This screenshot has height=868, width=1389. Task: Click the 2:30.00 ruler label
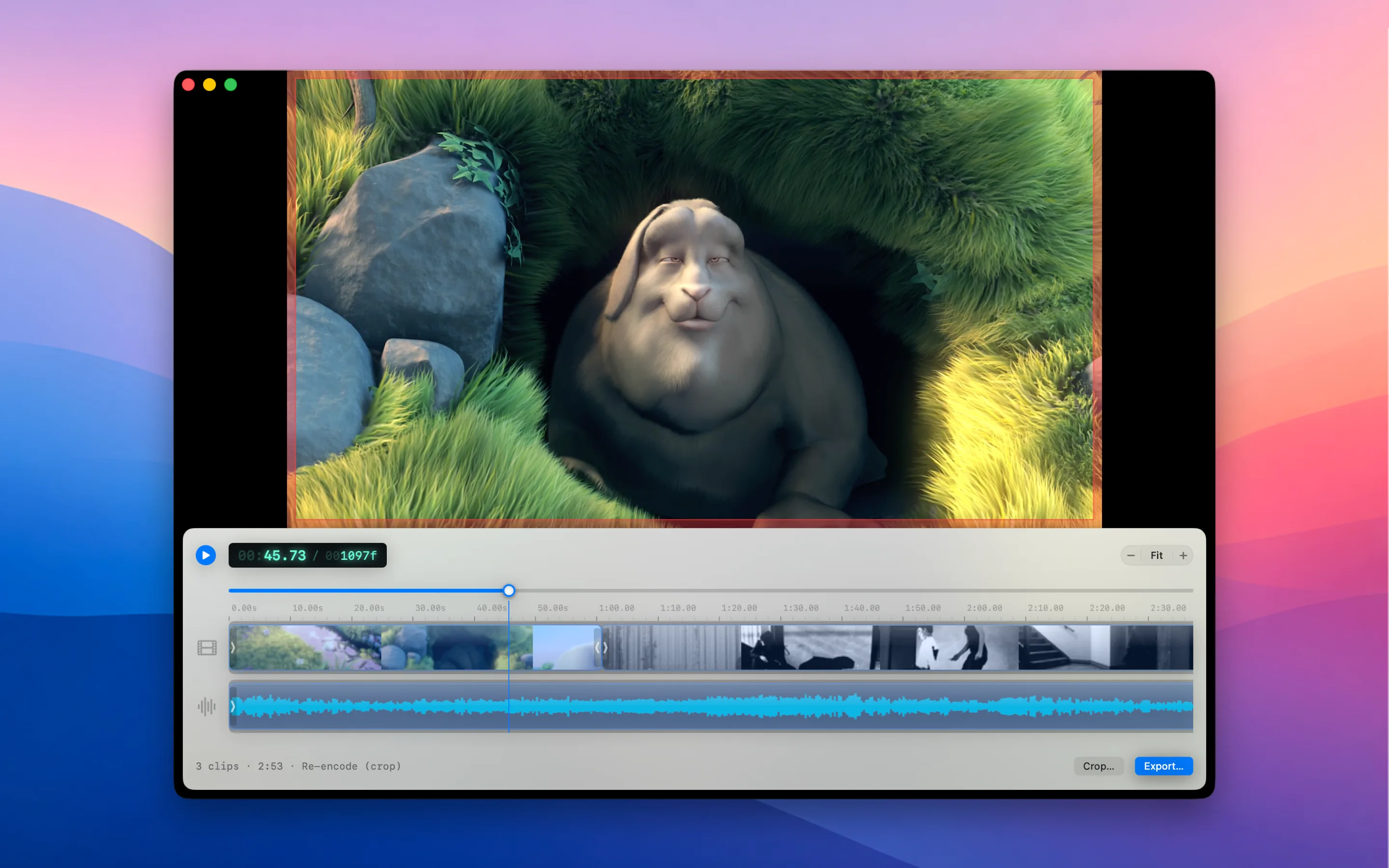[x=1168, y=608]
